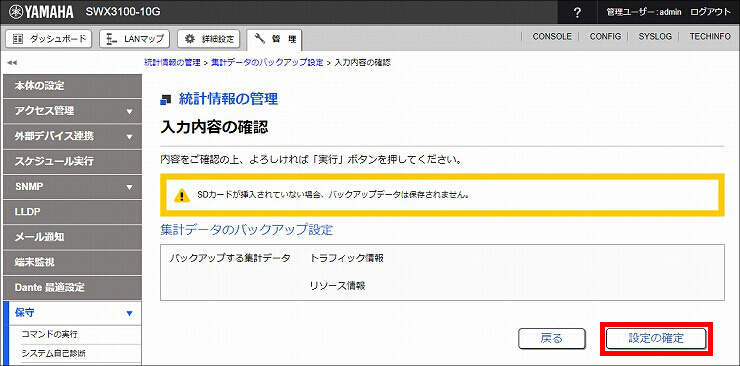The image size is (740, 366).
Task: Click the 統計情報の管理 page heading
Action: (x=228, y=99)
